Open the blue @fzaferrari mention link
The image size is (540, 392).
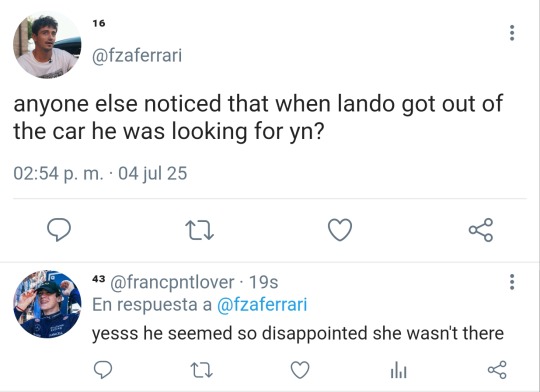262,305
